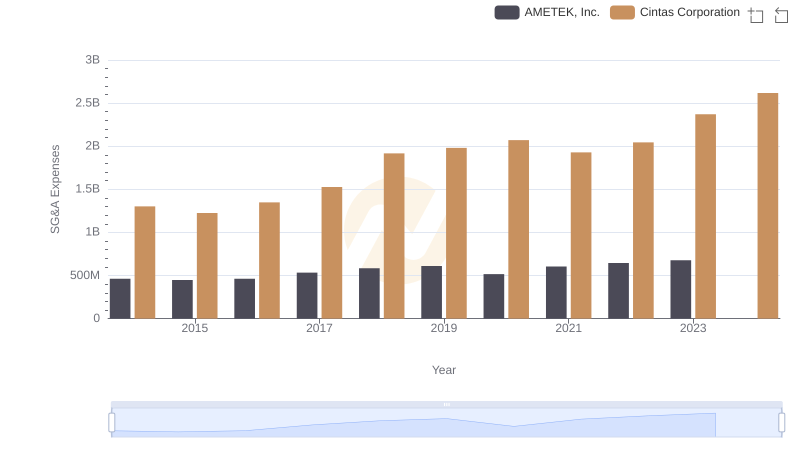The height and width of the screenshot is (461, 800).
Task: Click the '2.5B' y-axis label
Action: [x=88, y=103]
